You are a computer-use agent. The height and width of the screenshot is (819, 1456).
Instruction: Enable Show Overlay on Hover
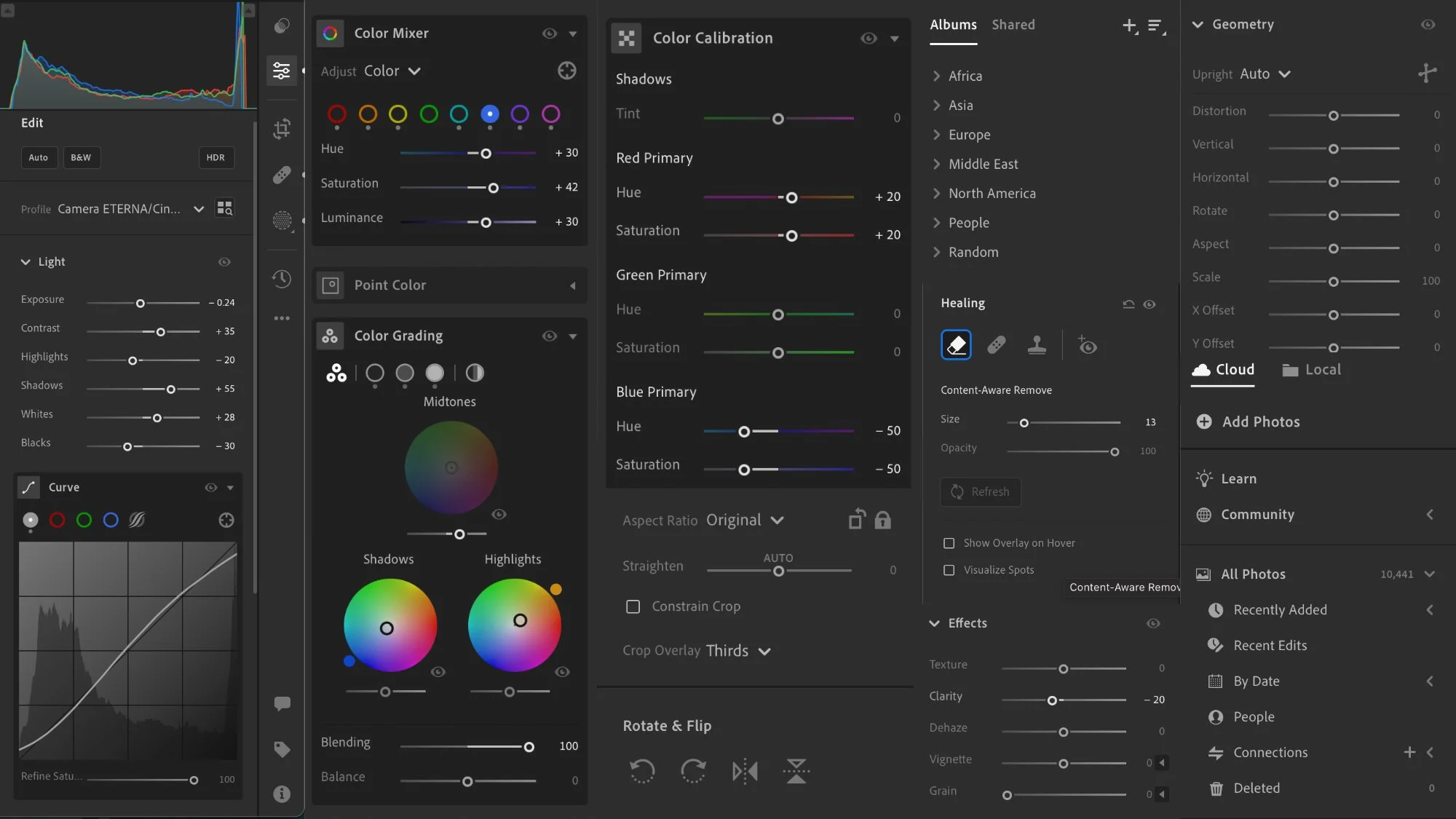coord(949,543)
